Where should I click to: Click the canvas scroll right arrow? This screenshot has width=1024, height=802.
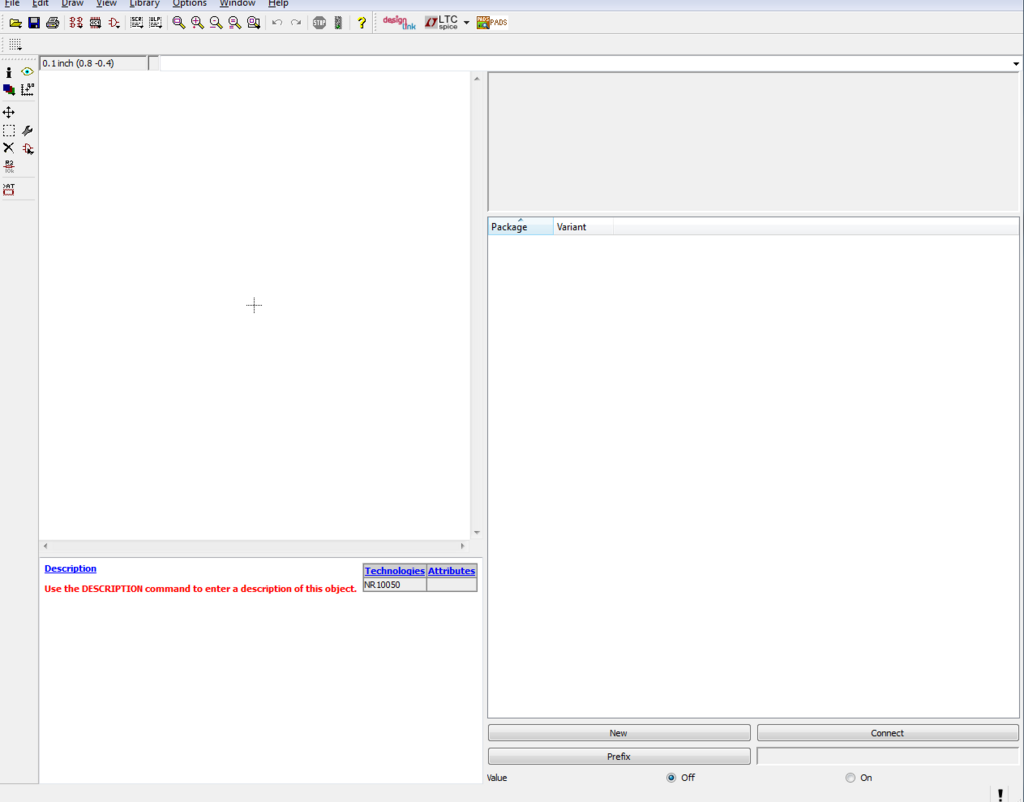(463, 546)
